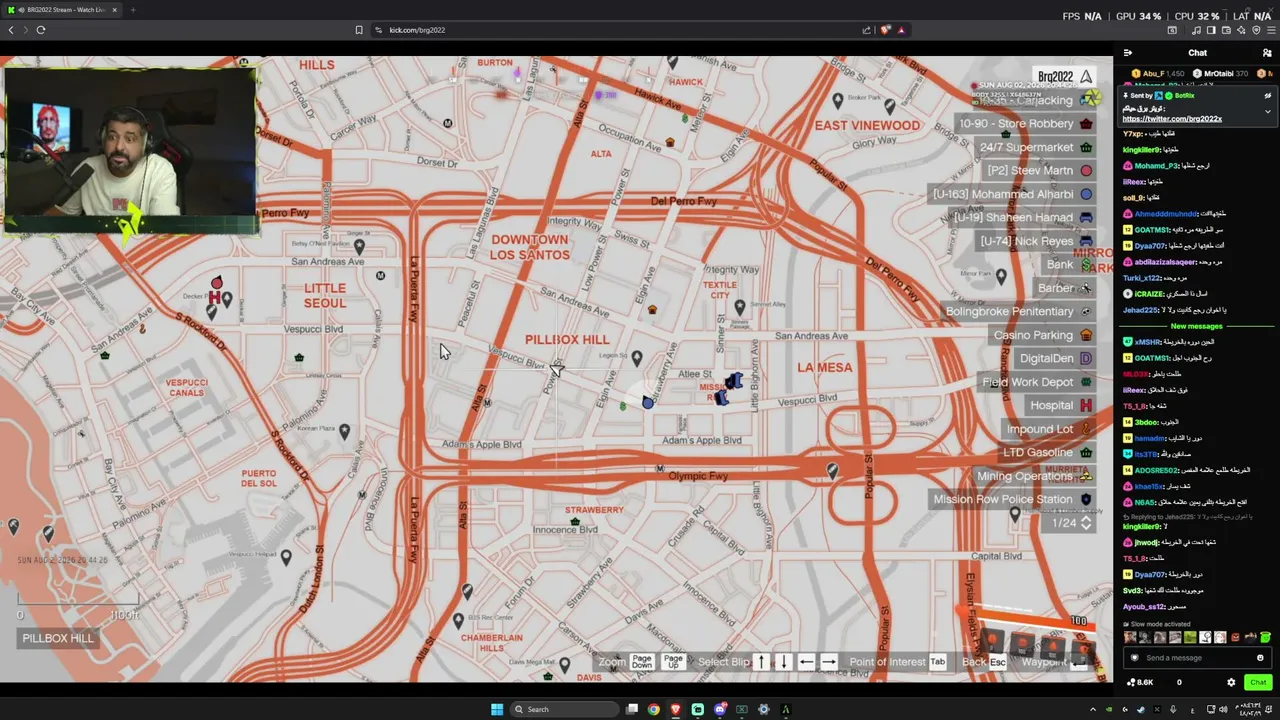Click the DigitalDen D icon
This screenshot has height=720, width=1280.
(1086, 358)
